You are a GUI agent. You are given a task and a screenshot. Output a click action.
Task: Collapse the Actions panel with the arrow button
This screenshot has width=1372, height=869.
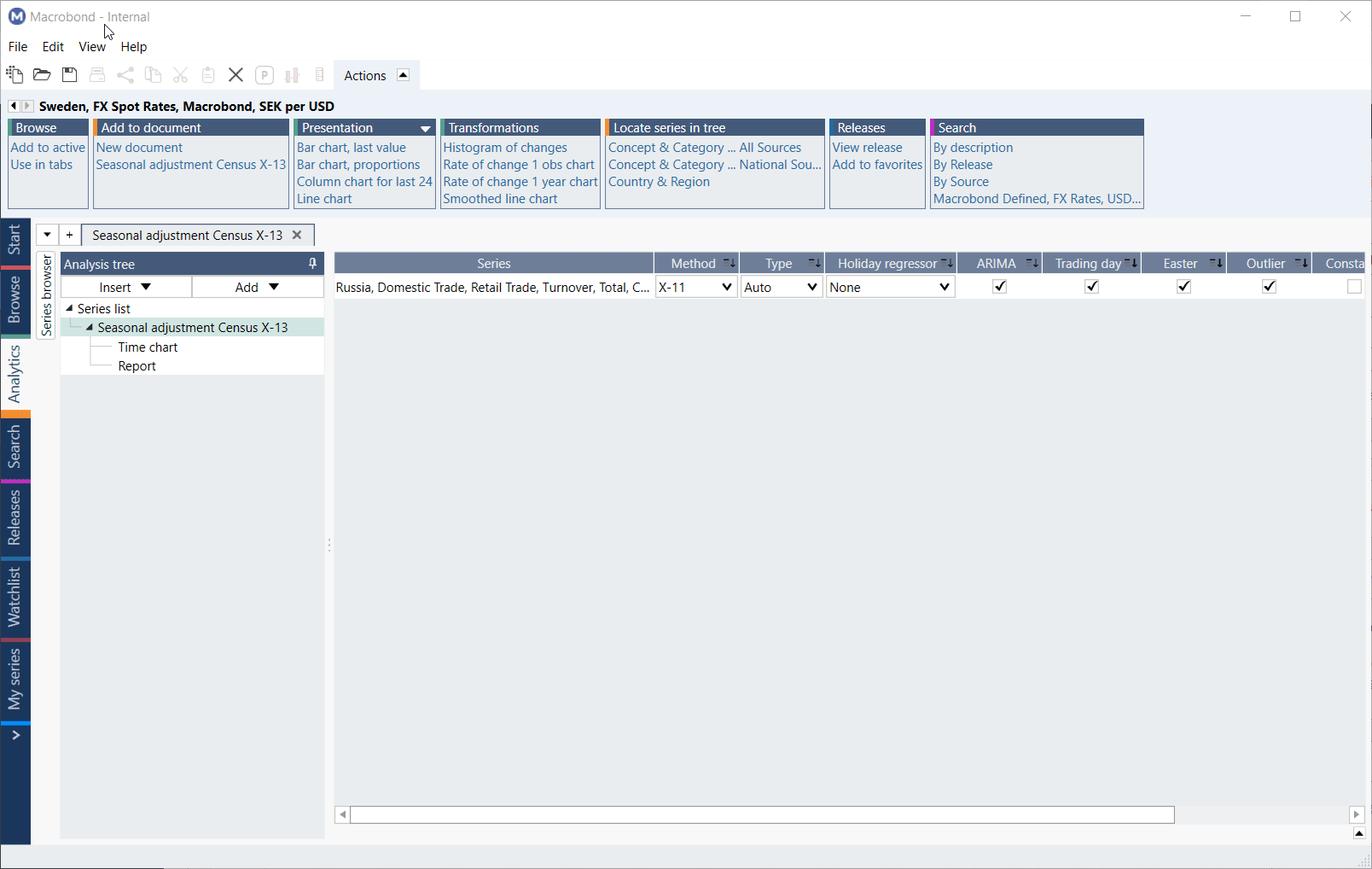pos(404,74)
